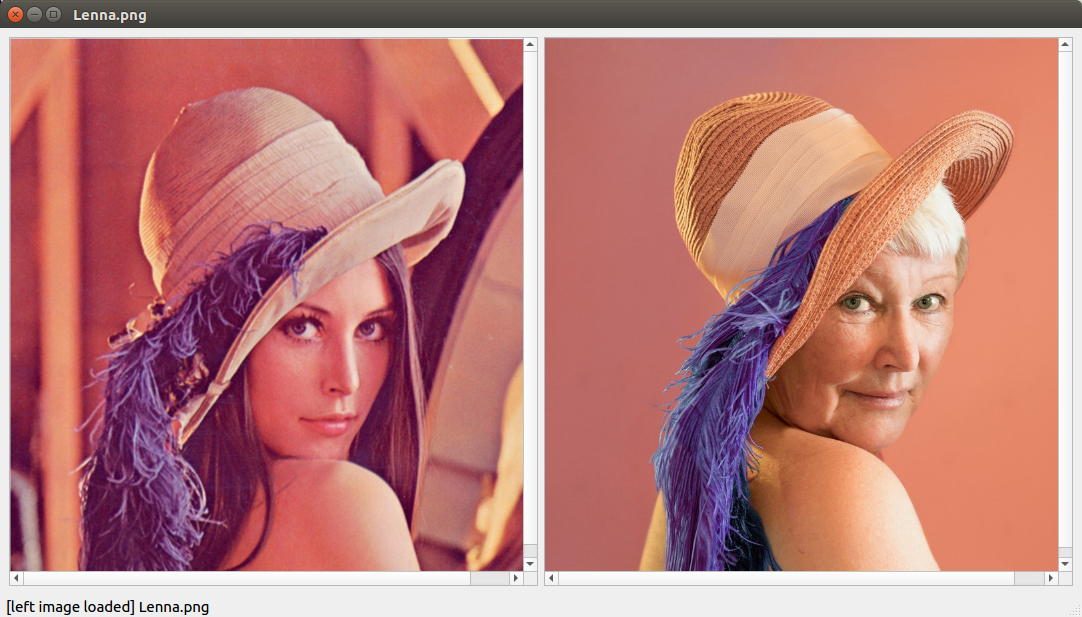Screen dimensions: 1082x617
Task: Select the left Lenna image
Action: point(266,304)
